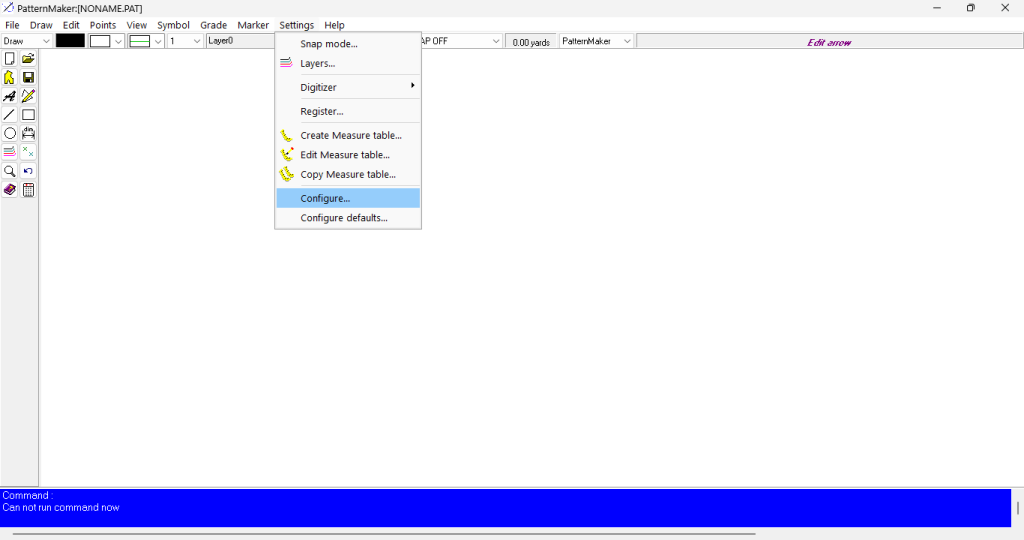
Task: Click the undo arrow icon
Action: point(28,171)
